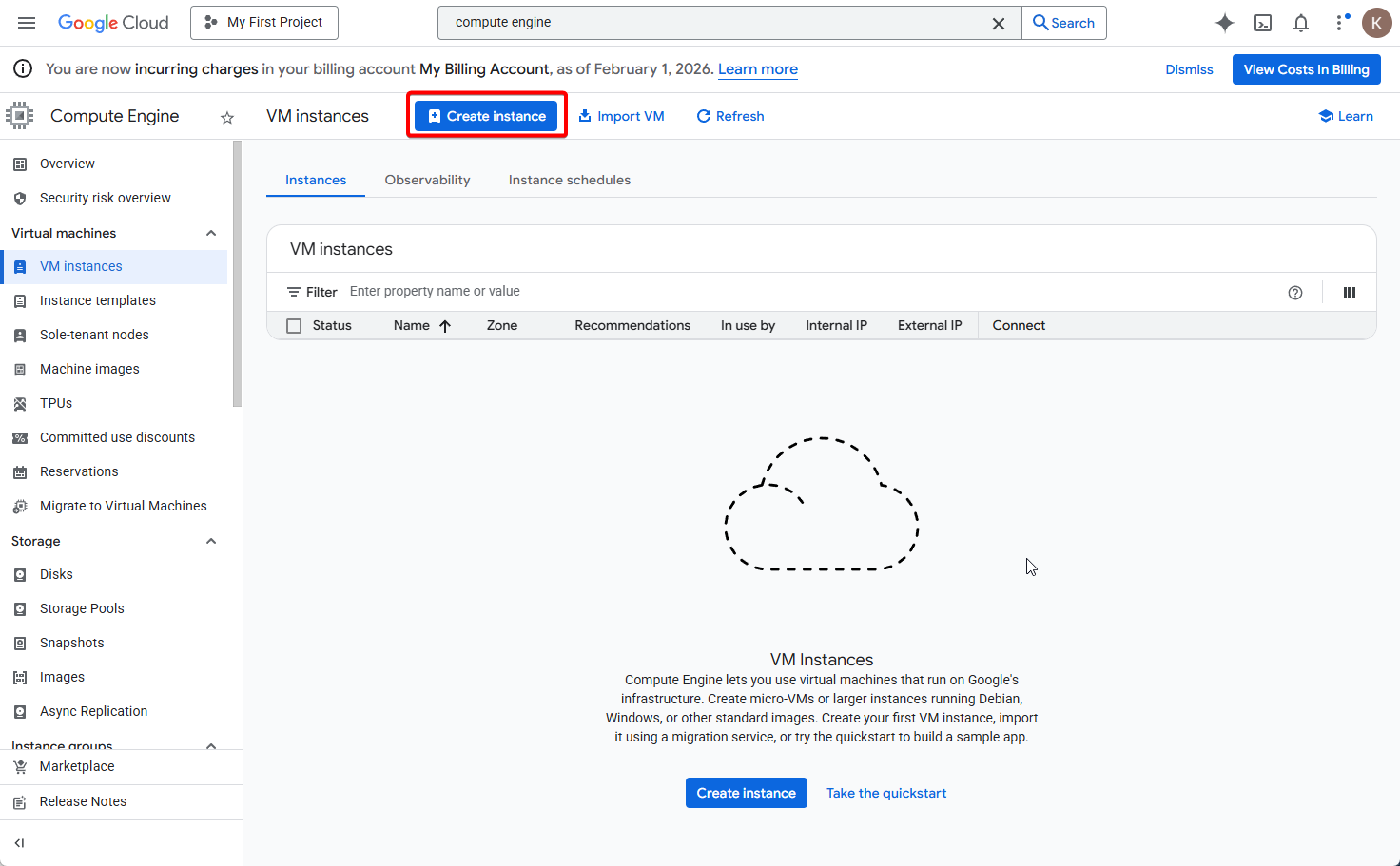Toggle the select-all instances checkbox
This screenshot has height=866, width=1400.
click(x=294, y=326)
